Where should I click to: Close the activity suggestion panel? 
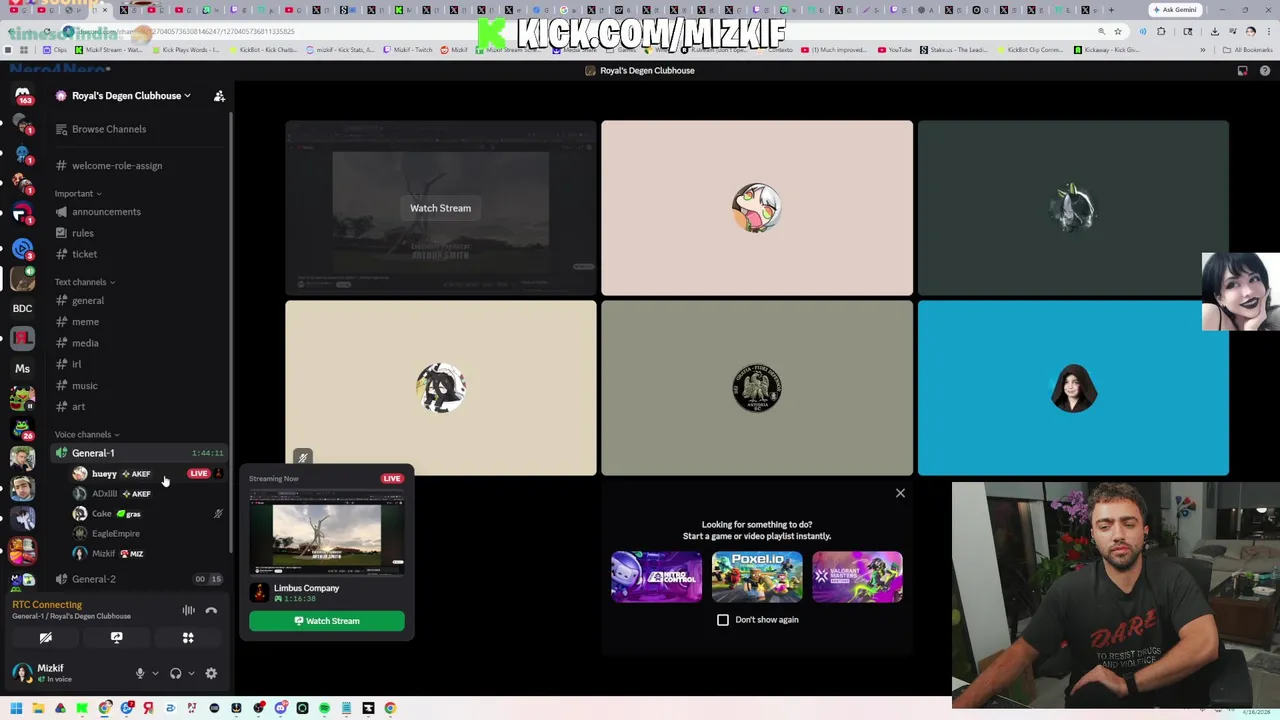tap(900, 493)
